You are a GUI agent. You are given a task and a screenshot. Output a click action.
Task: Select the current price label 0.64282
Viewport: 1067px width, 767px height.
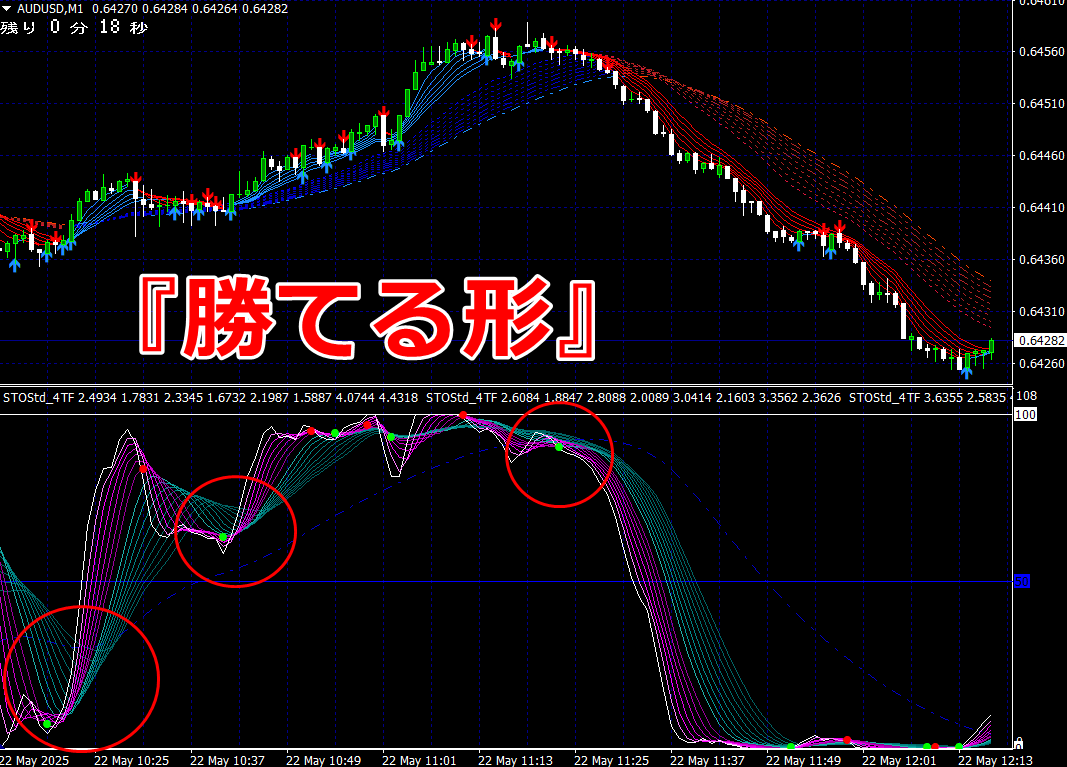pos(1040,340)
